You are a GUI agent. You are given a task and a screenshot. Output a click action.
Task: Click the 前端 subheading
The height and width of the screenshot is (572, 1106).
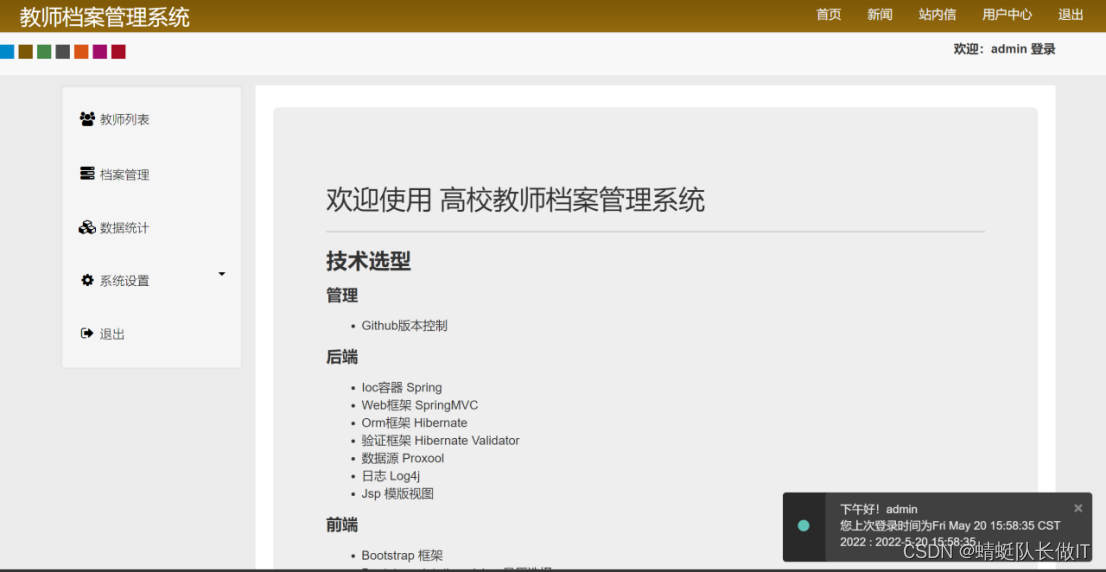[342, 525]
